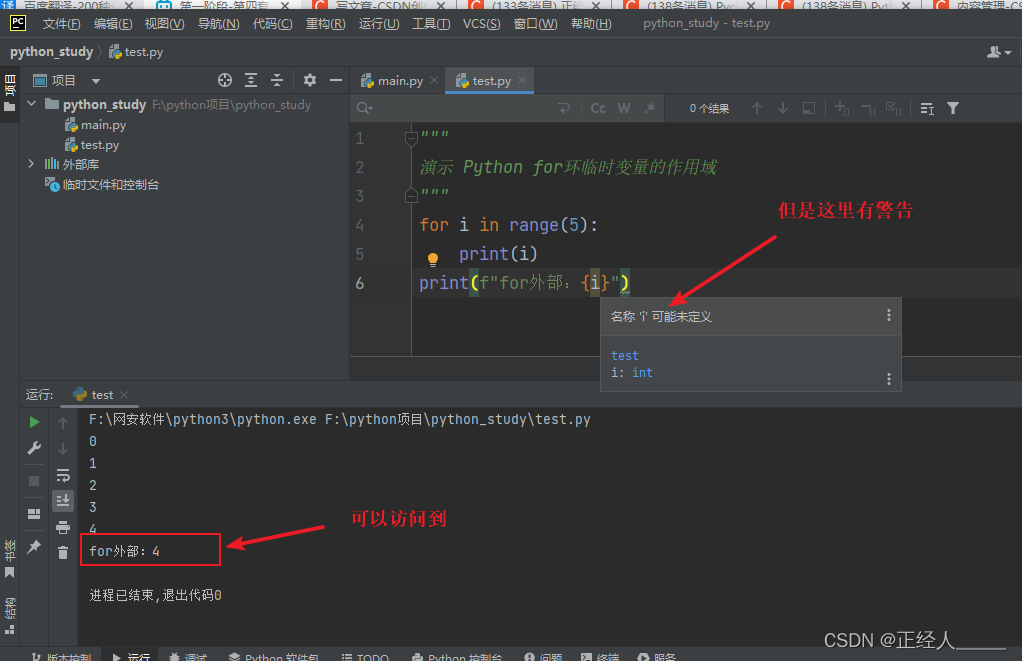Expand all items in project panel
Image resolution: width=1022 pixels, height=661 pixels.
click(x=251, y=80)
